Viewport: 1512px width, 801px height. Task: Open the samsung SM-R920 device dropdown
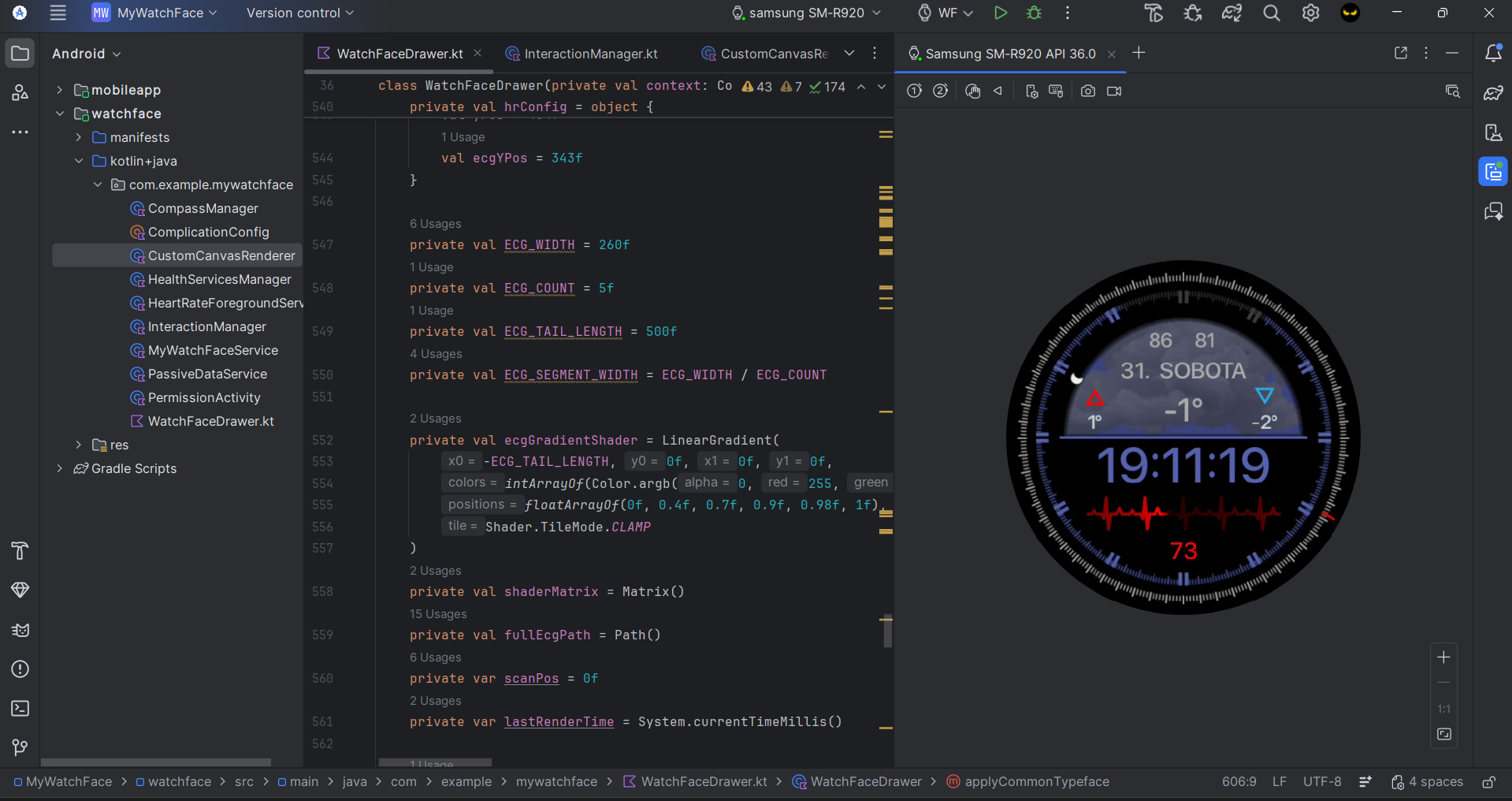pos(806,13)
